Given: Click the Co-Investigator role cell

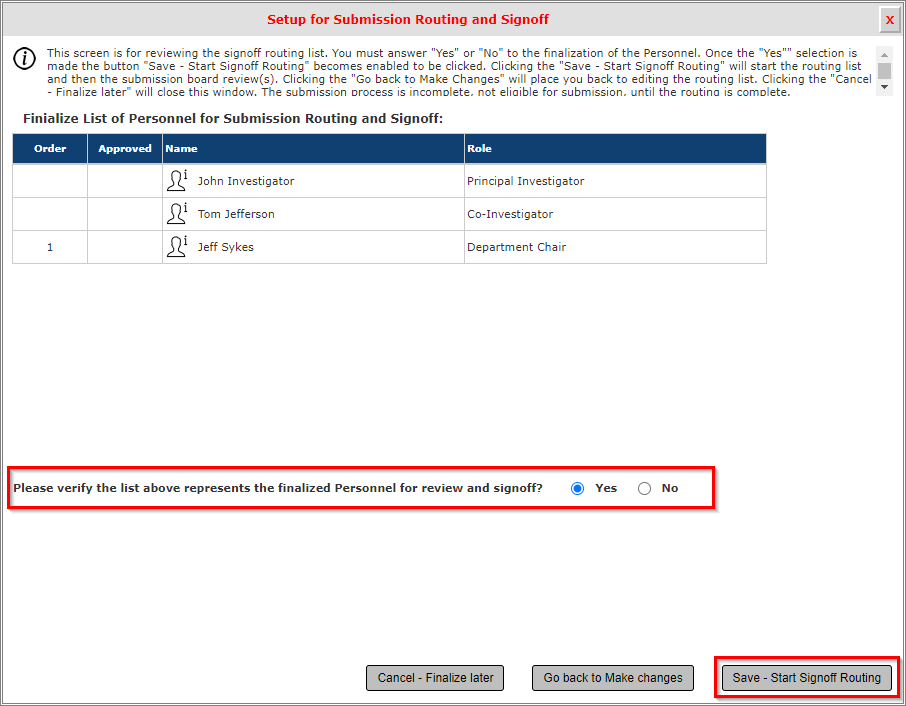Looking at the screenshot, I should 615,214.
